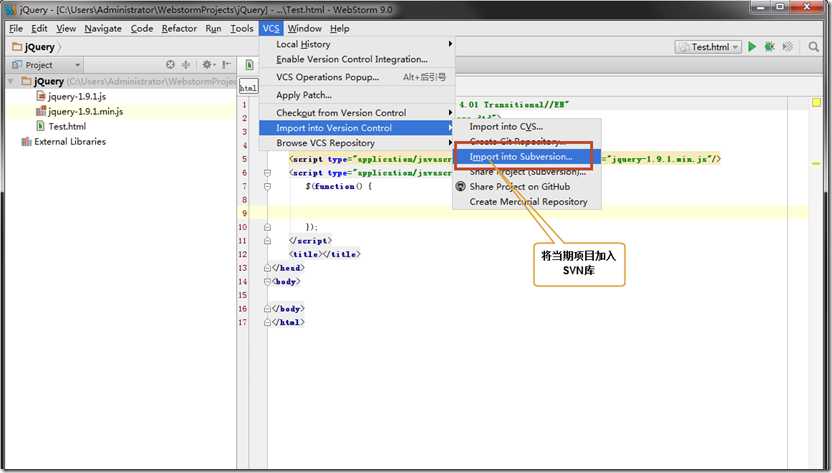Screen dimensions: 832x473
Task: Open Checkout from Version Control submenu
Action: 357,113
